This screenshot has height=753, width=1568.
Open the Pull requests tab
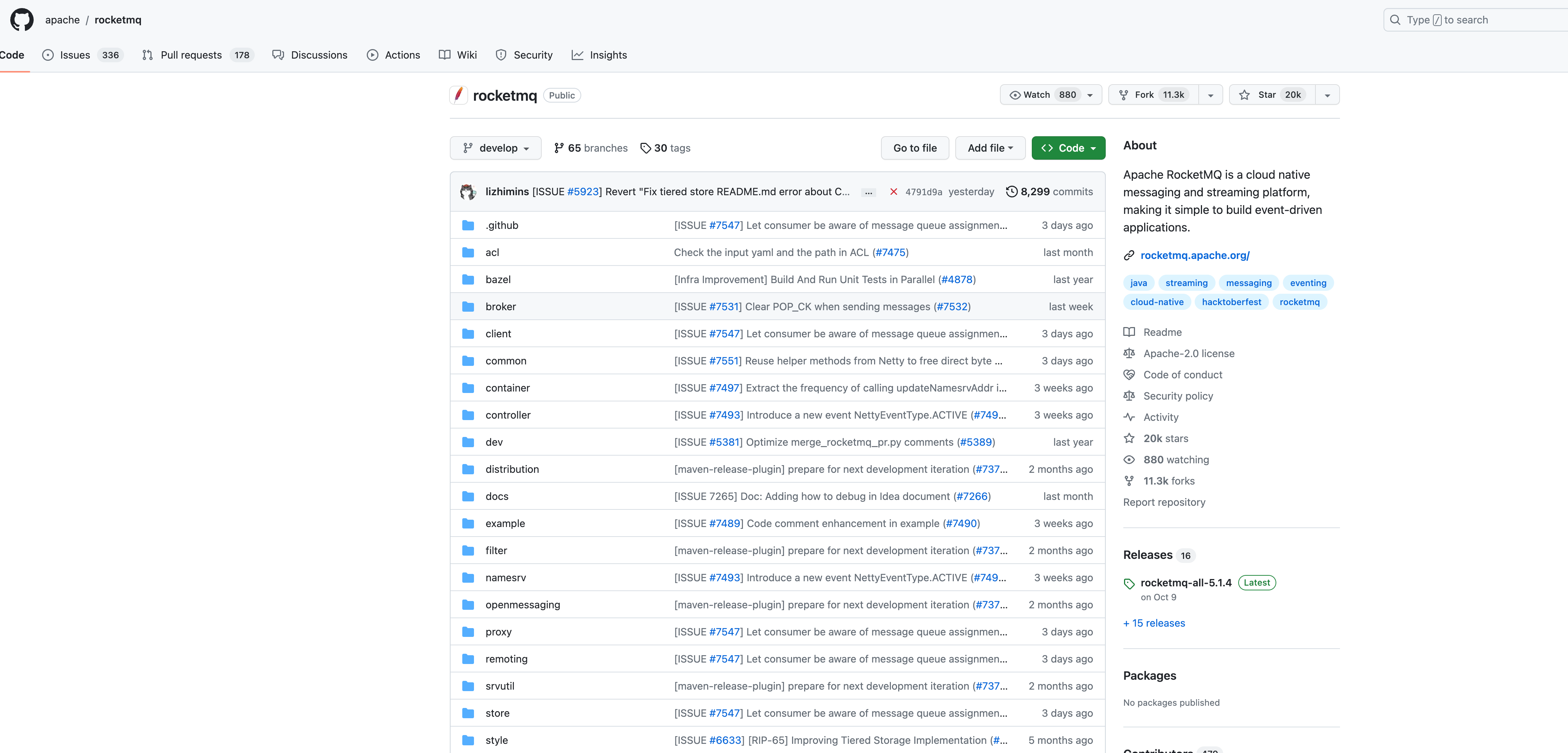[x=197, y=55]
